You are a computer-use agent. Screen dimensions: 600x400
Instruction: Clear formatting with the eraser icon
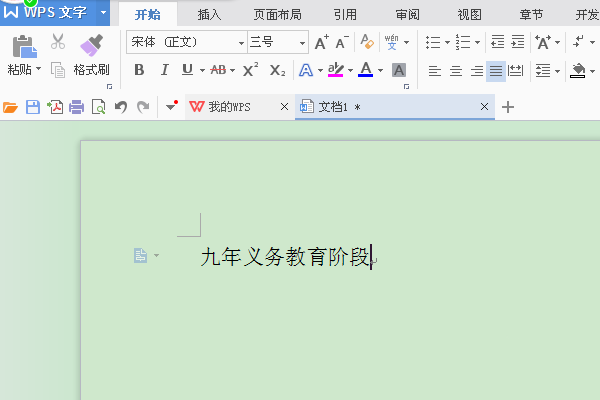[x=367, y=41]
